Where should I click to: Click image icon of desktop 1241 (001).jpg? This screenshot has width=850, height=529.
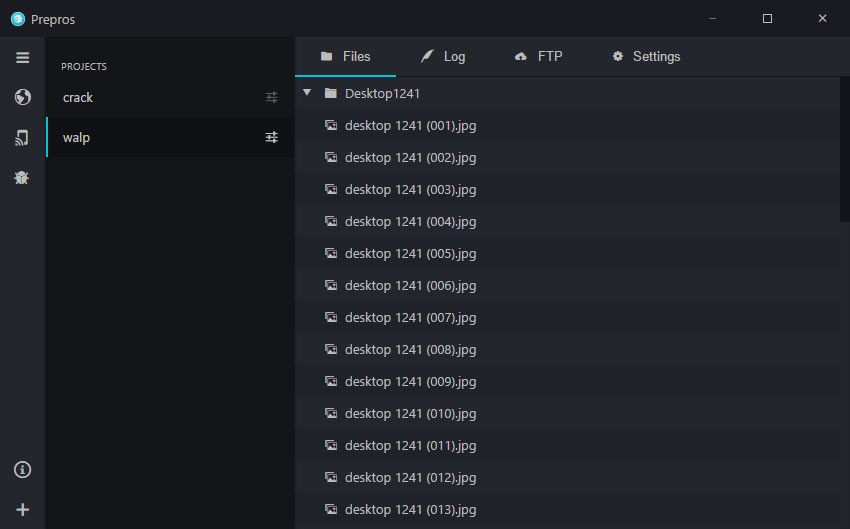pyautogui.click(x=331, y=125)
